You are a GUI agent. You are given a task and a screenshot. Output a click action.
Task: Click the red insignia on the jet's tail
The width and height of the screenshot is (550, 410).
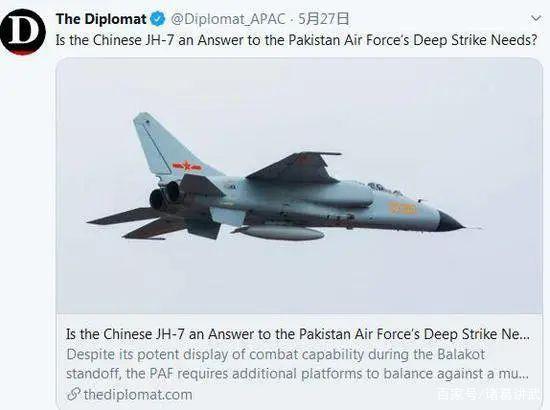pos(187,166)
